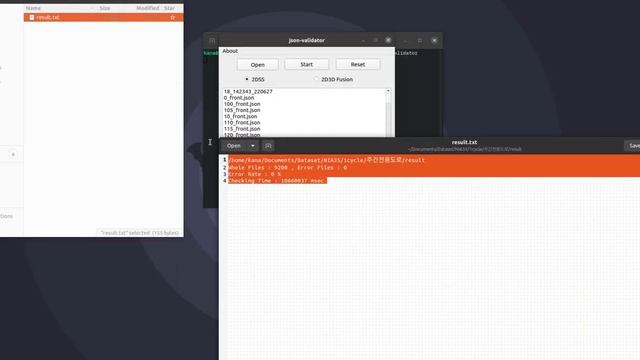Click the Checking Time line in editor
Viewport: 640px width, 360px height.
277,180
